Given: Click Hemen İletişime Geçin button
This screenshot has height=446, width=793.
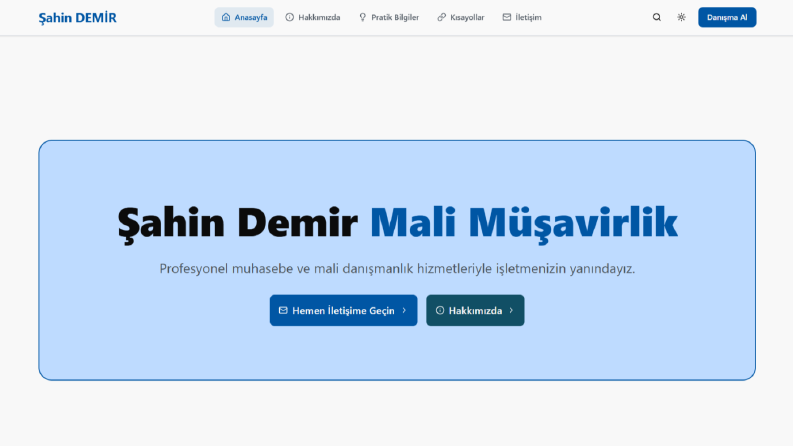Looking at the screenshot, I should pos(343,310).
